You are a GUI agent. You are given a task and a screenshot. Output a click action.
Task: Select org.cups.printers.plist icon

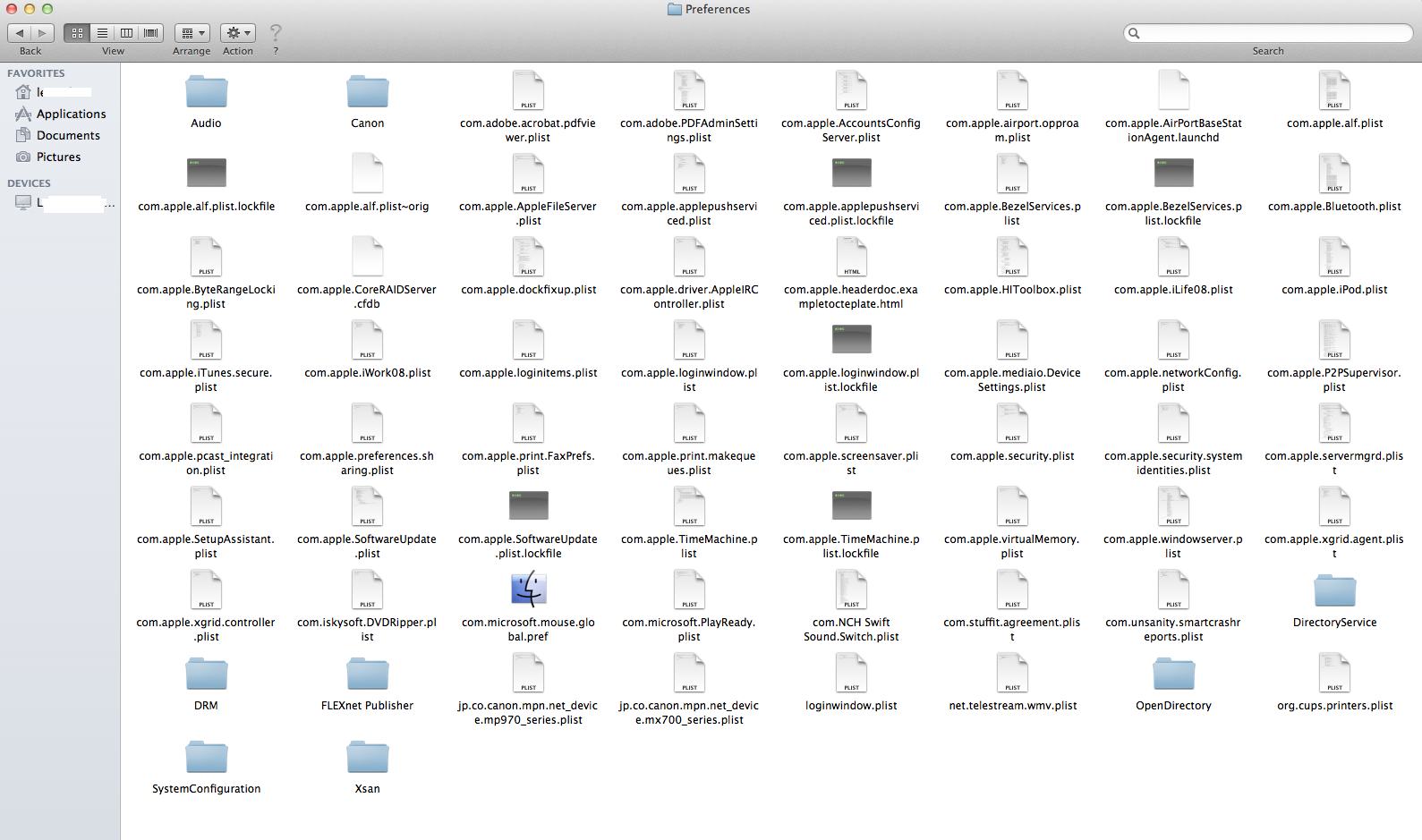point(1334,673)
